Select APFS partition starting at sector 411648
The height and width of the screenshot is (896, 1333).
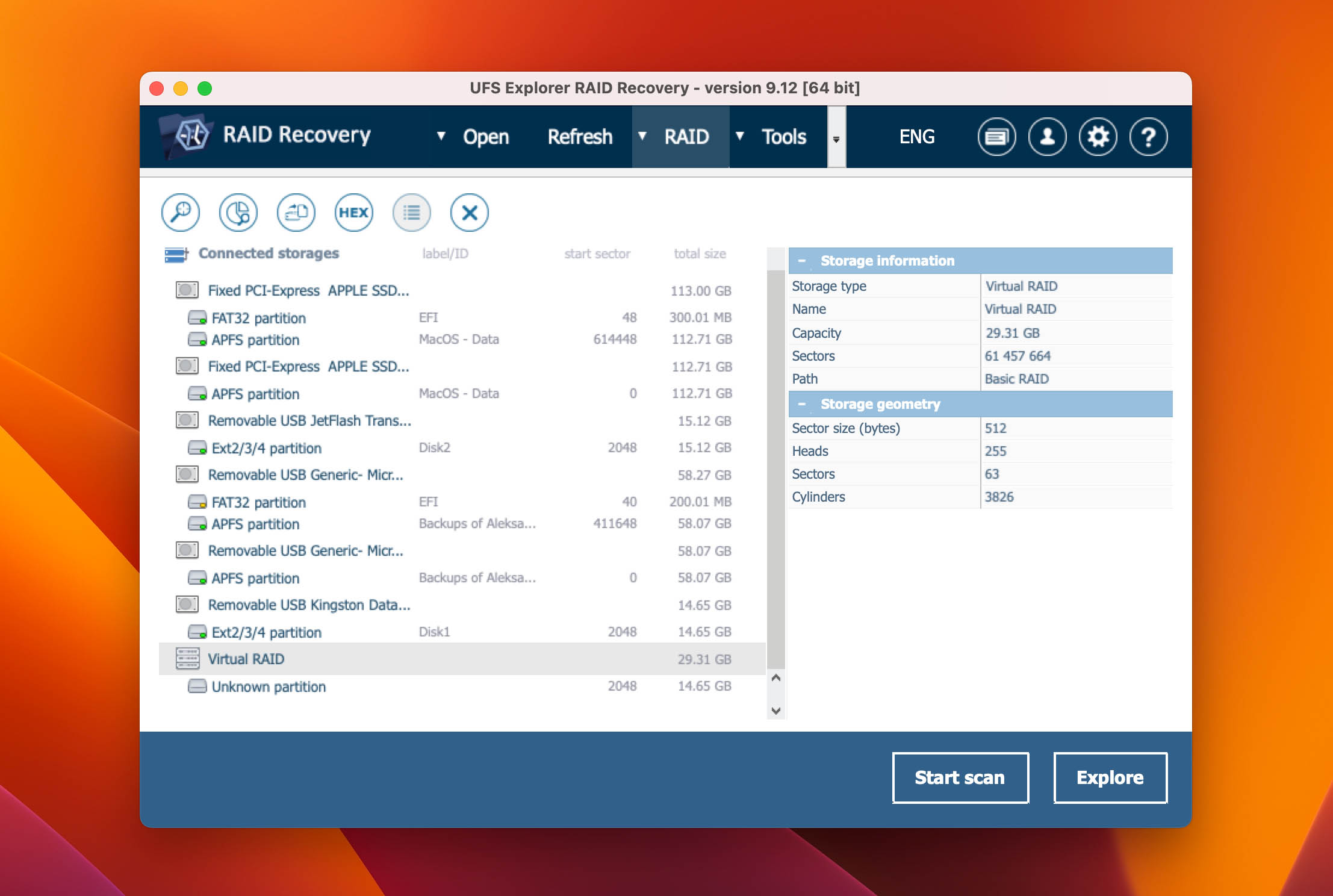tap(462, 524)
